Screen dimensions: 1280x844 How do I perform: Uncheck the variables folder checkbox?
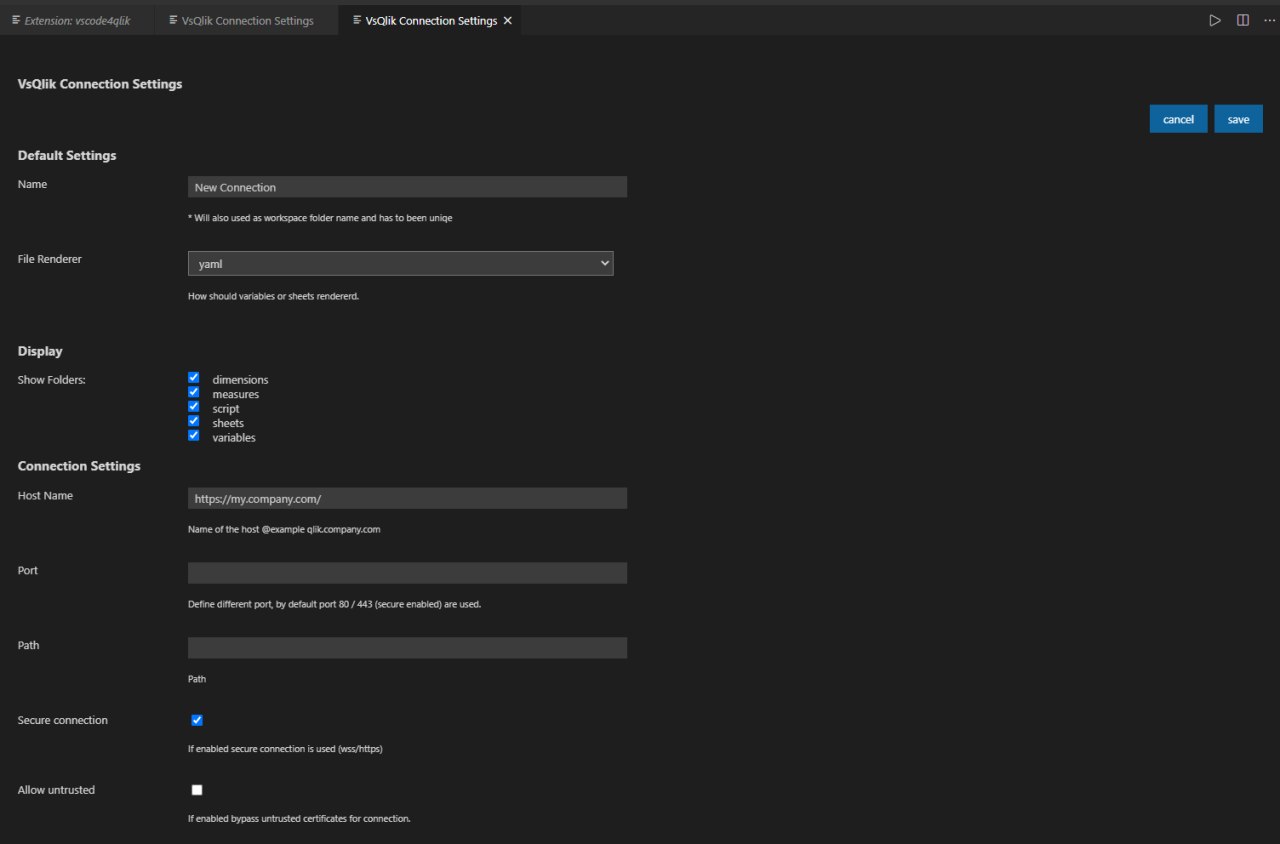(x=194, y=436)
